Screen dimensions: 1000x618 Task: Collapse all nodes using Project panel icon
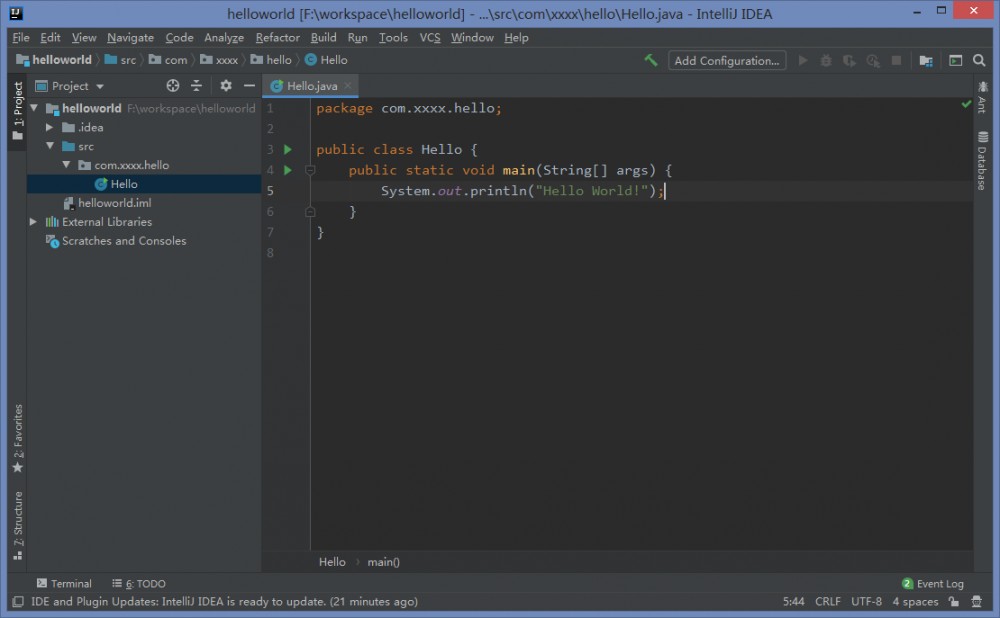[x=196, y=86]
